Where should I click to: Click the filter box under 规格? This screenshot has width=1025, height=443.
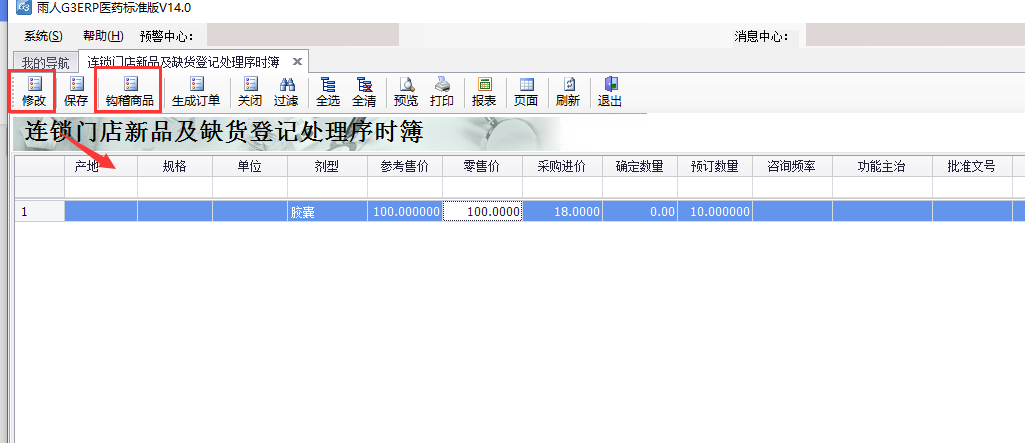(175, 188)
